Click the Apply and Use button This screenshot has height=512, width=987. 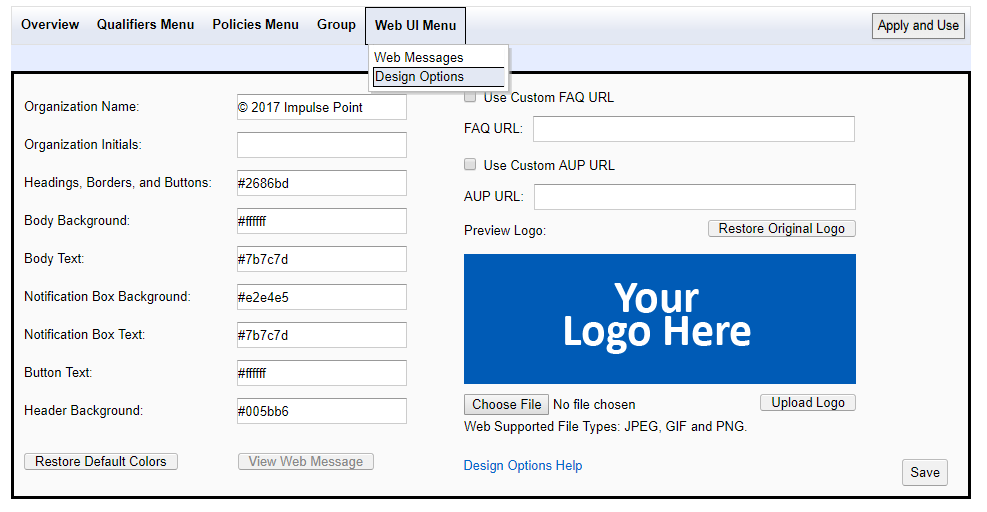918,26
